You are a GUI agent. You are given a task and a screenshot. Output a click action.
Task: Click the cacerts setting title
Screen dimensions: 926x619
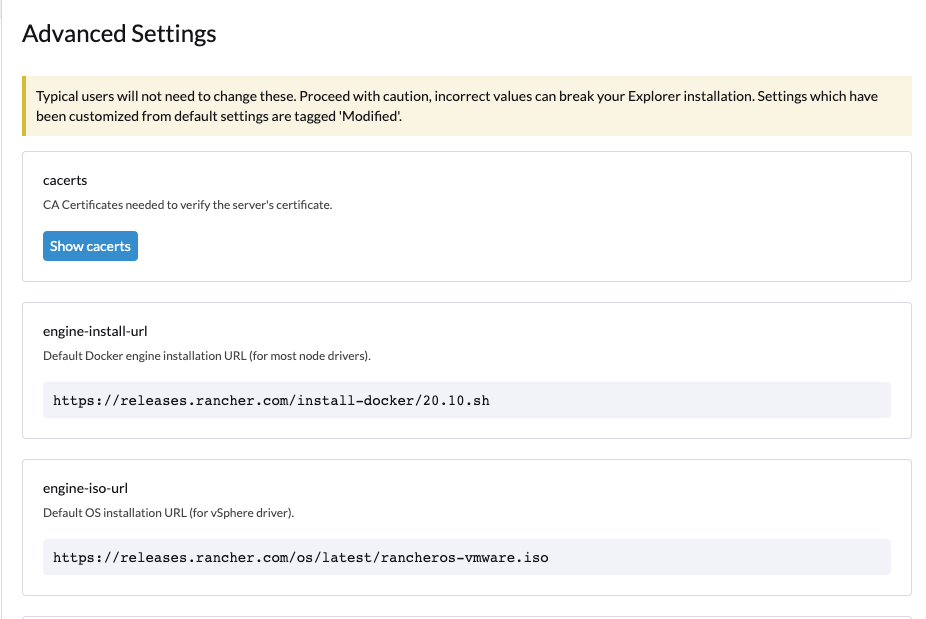pyautogui.click(x=65, y=180)
